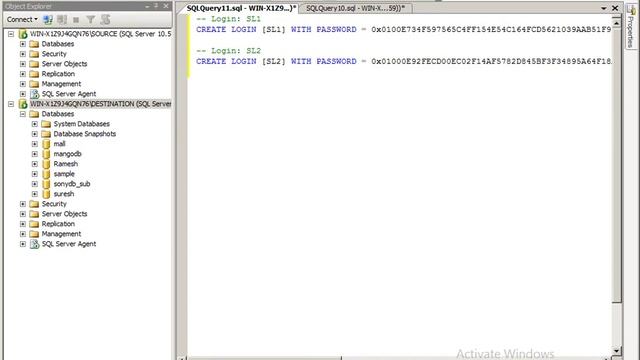Expand SQL Server Agent under SOURCE

23,94
